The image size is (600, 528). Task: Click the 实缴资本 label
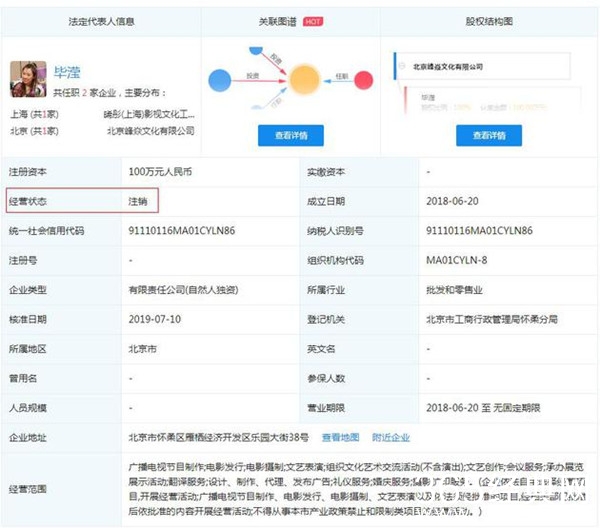(326, 172)
